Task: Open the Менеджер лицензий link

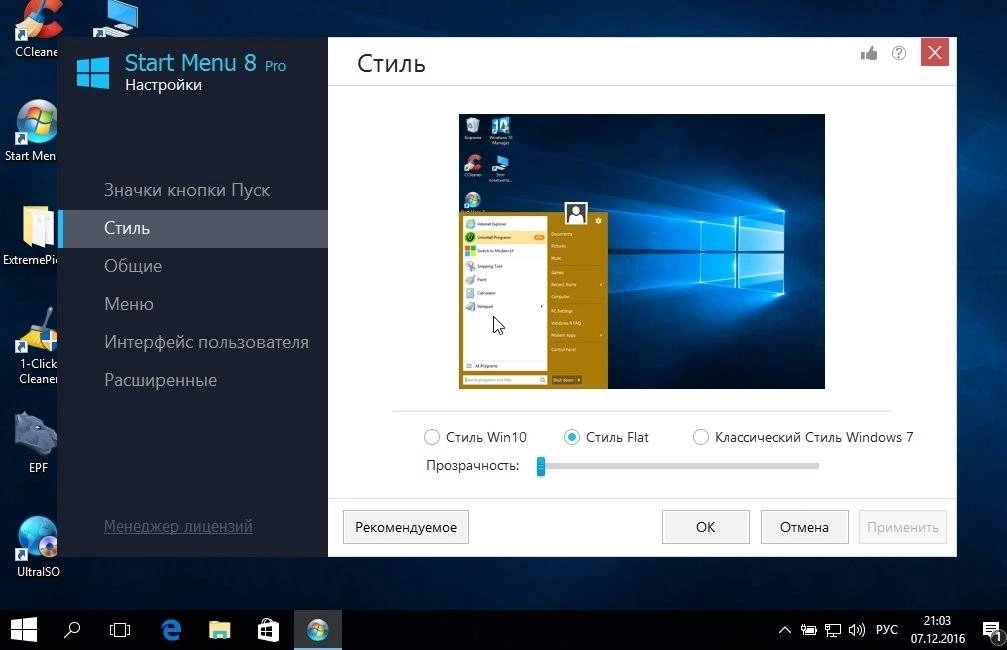Action: pyautogui.click(x=178, y=526)
